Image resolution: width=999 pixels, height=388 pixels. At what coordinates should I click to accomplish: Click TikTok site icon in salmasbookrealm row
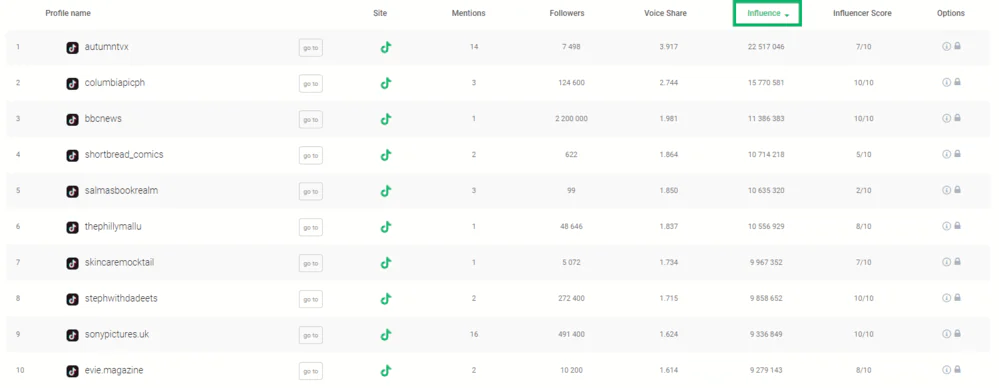point(385,190)
